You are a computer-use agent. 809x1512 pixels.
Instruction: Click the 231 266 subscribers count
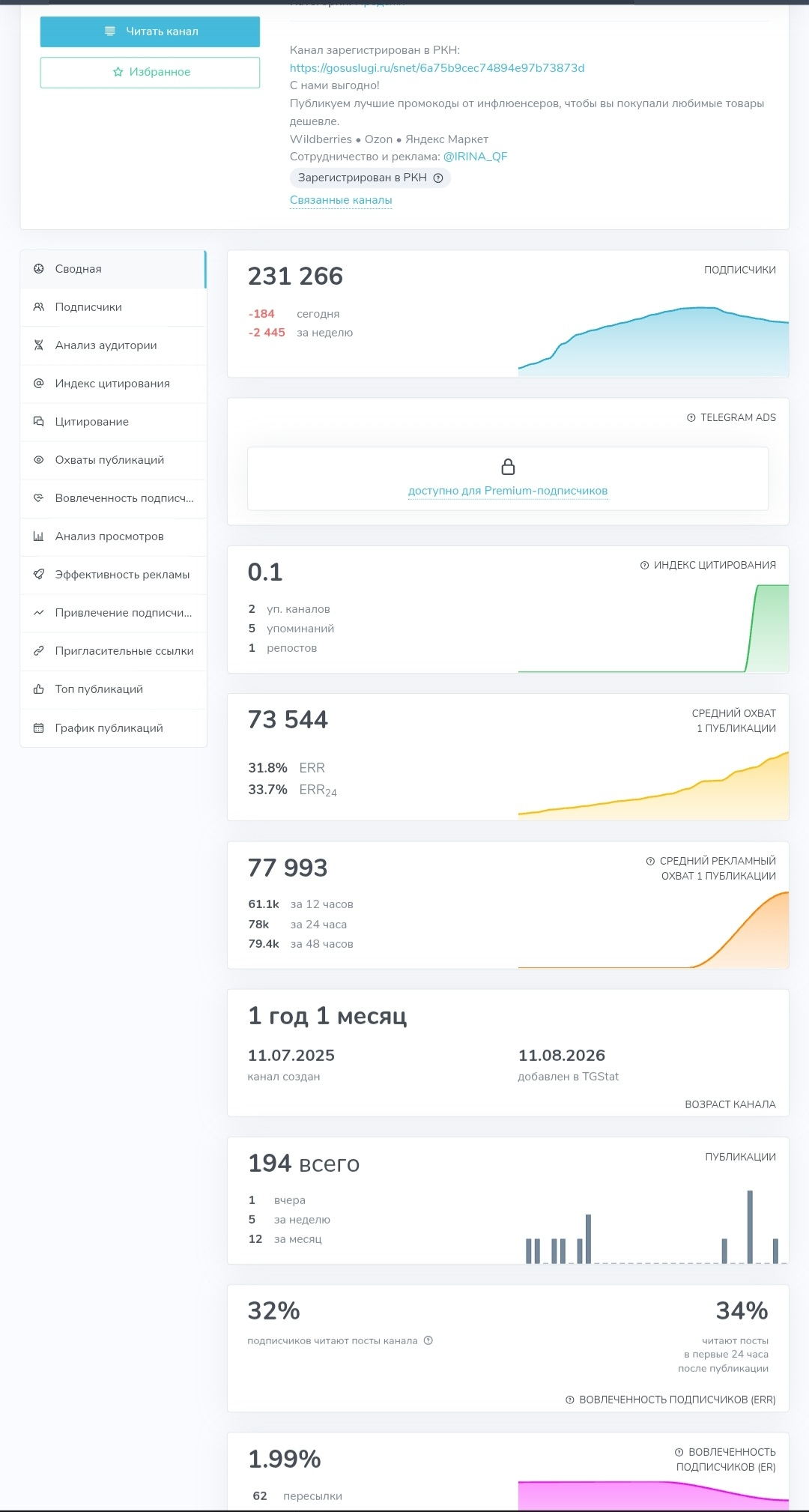(295, 276)
